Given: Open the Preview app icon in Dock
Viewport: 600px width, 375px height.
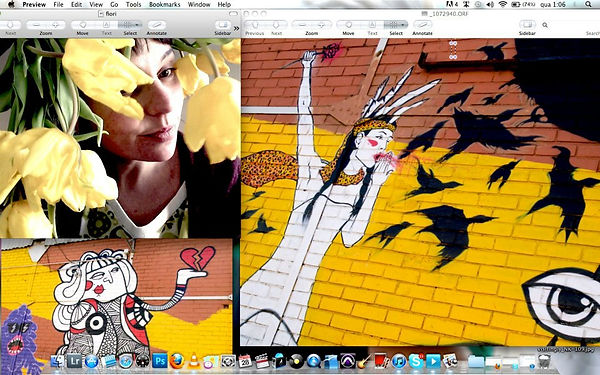Looking at the screenshot, I should click(x=450, y=361).
